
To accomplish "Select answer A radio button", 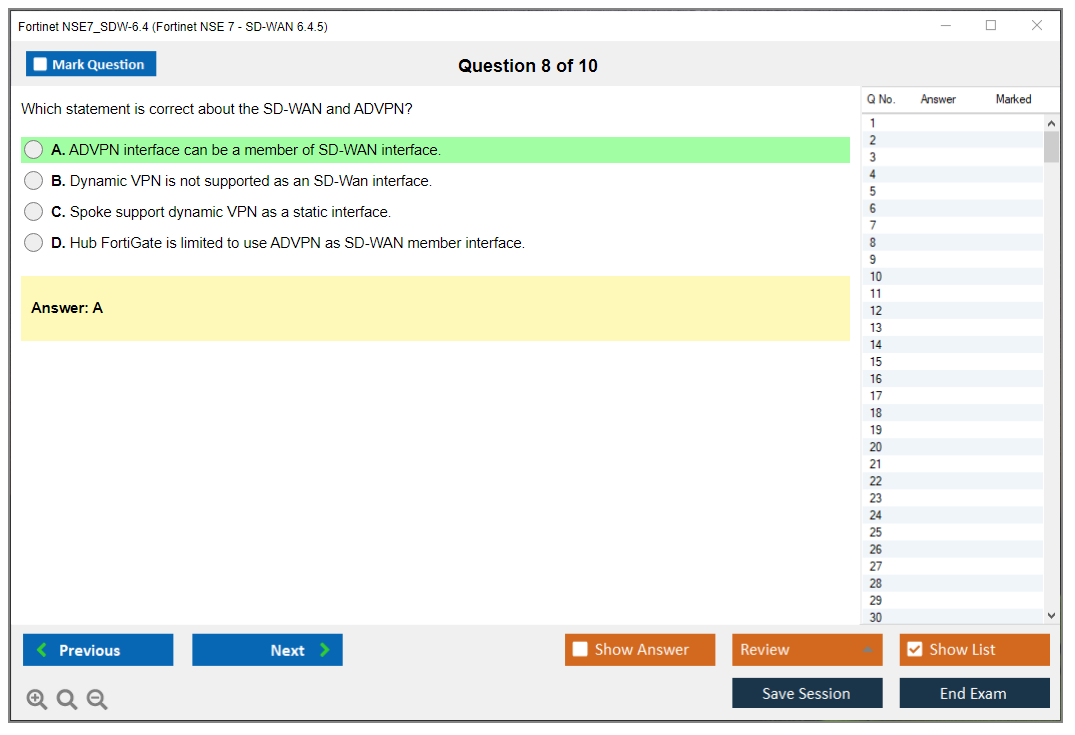I will (x=34, y=150).
